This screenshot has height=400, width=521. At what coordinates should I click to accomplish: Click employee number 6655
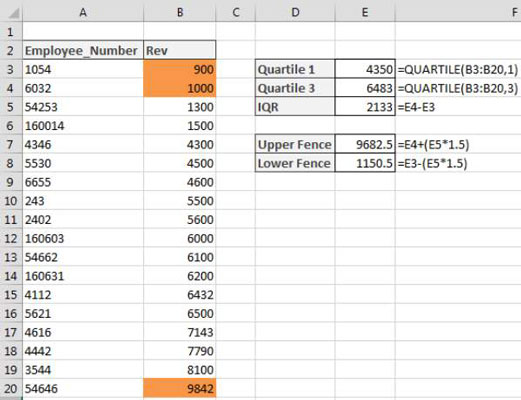click(x=83, y=182)
